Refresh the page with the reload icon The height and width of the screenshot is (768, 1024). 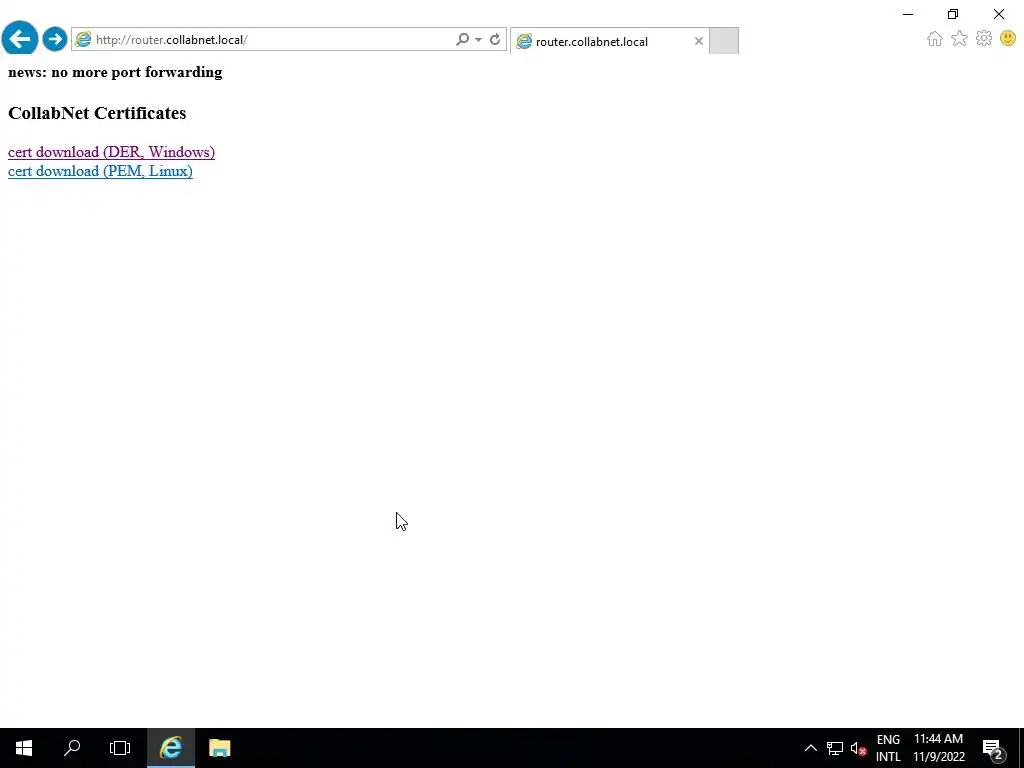coord(495,39)
